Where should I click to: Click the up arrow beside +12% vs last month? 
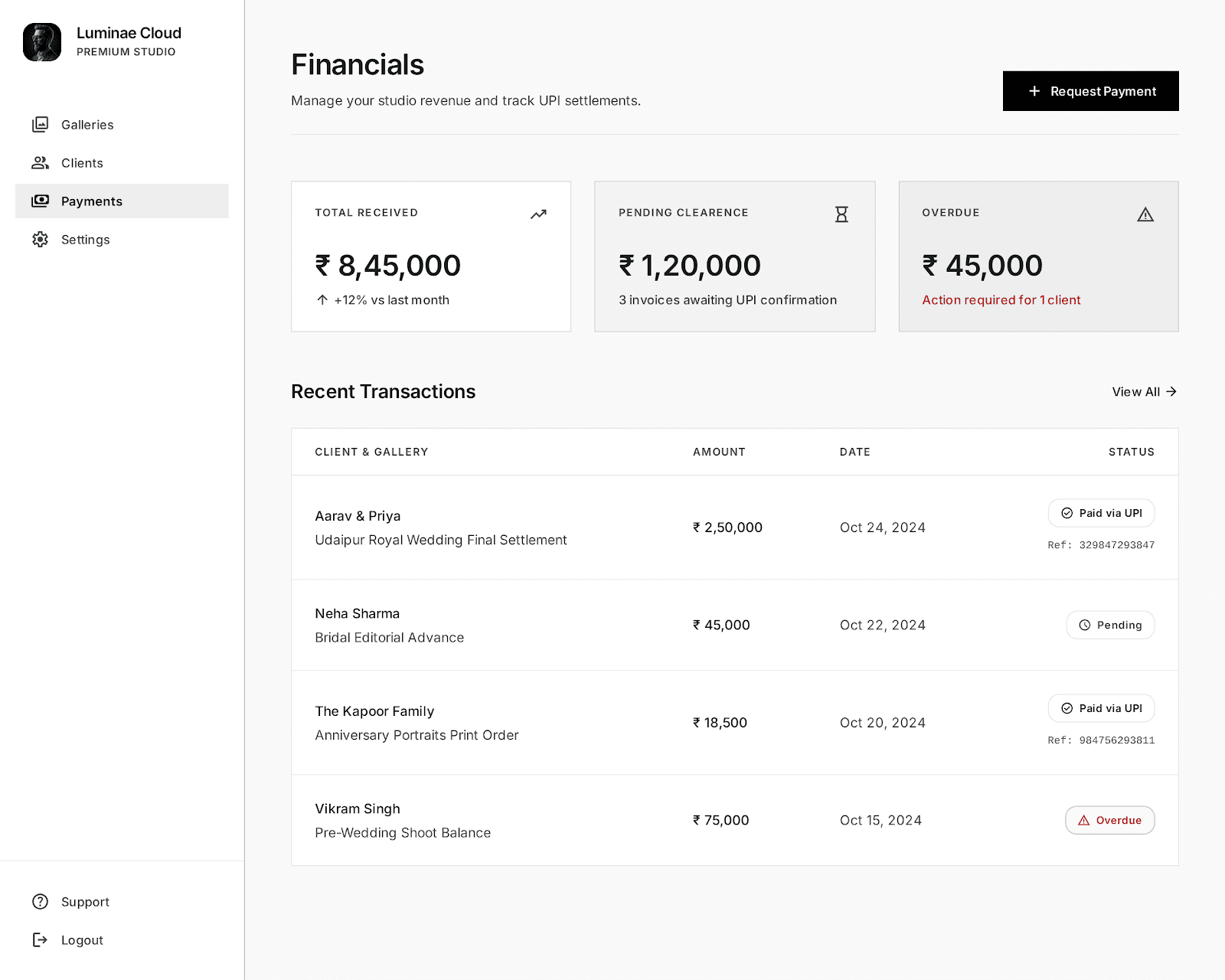pyautogui.click(x=322, y=300)
